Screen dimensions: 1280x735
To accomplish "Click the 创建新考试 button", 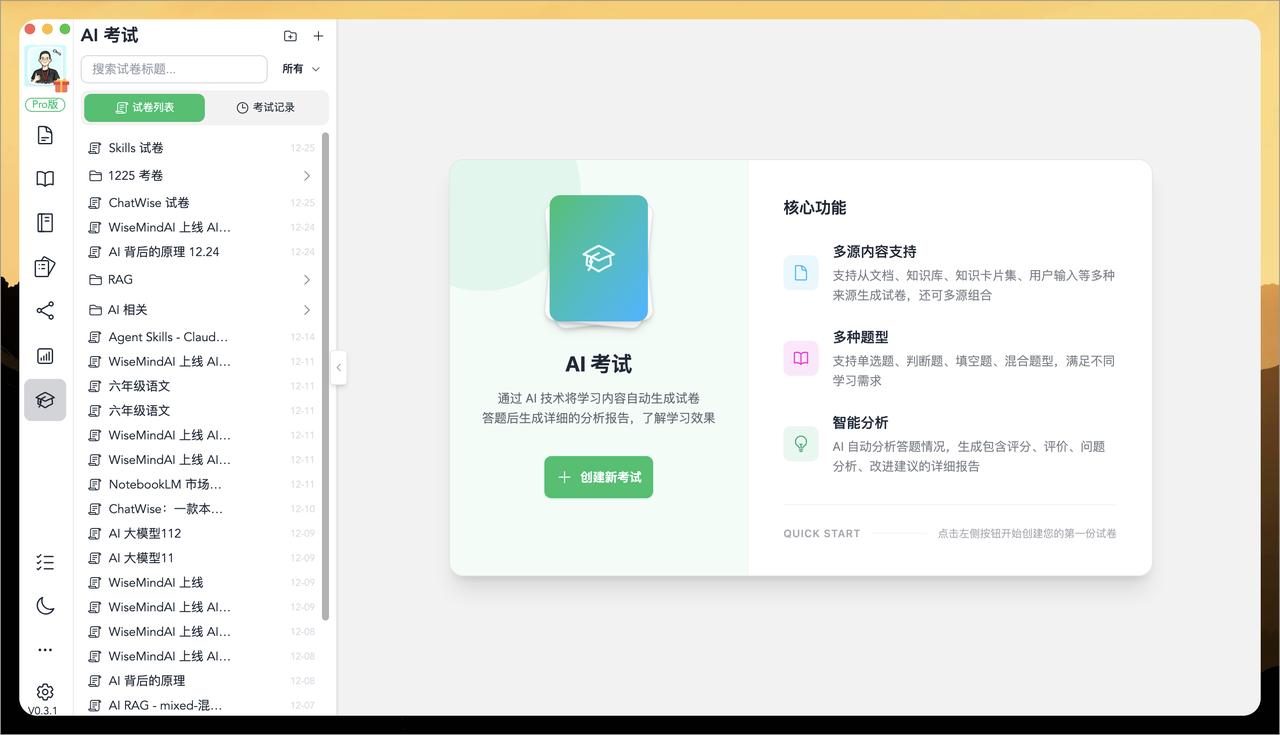I will click(x=598, y=477).
